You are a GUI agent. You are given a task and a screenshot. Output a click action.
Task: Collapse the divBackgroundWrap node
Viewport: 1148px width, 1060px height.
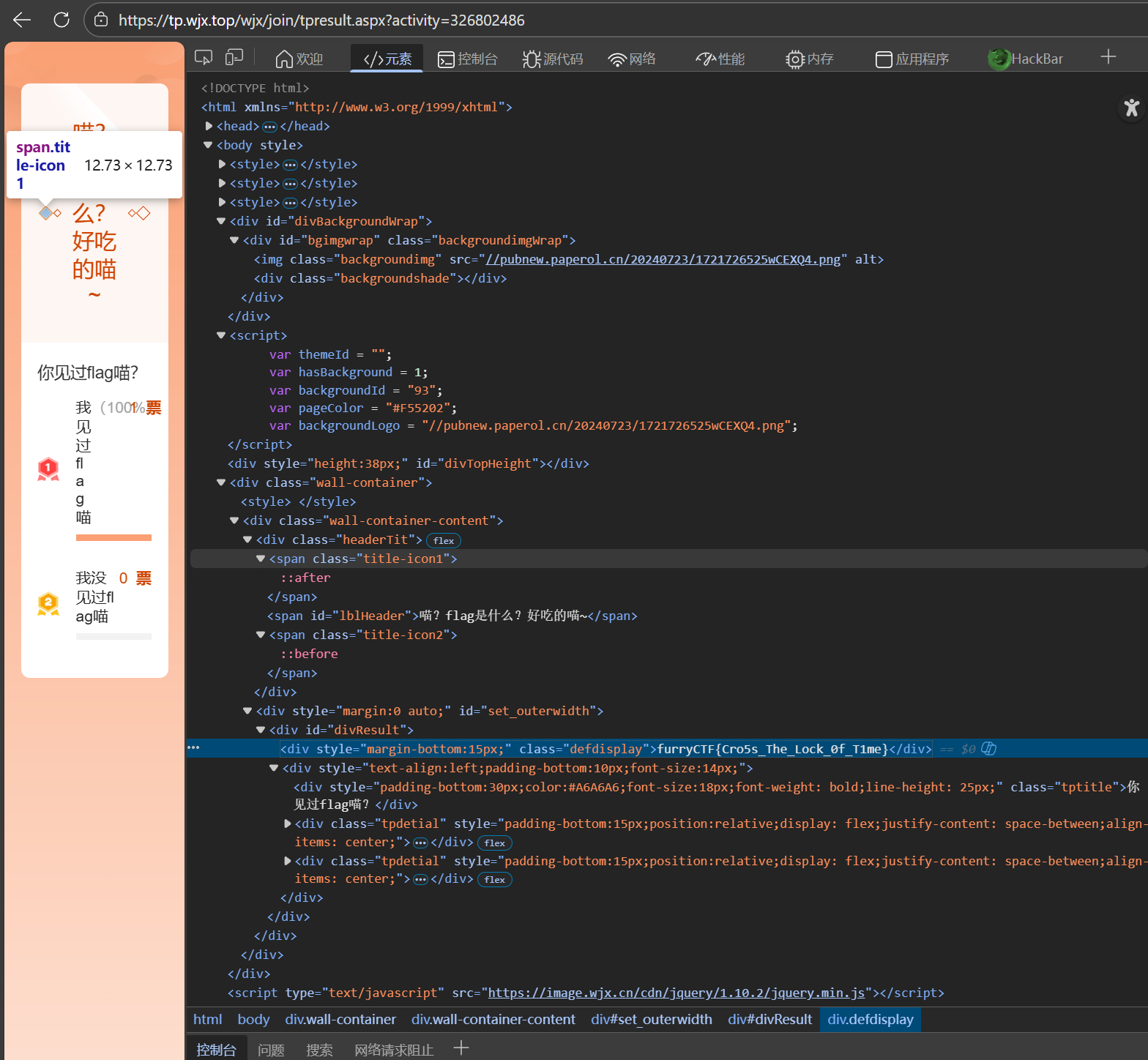click(221, 221)
